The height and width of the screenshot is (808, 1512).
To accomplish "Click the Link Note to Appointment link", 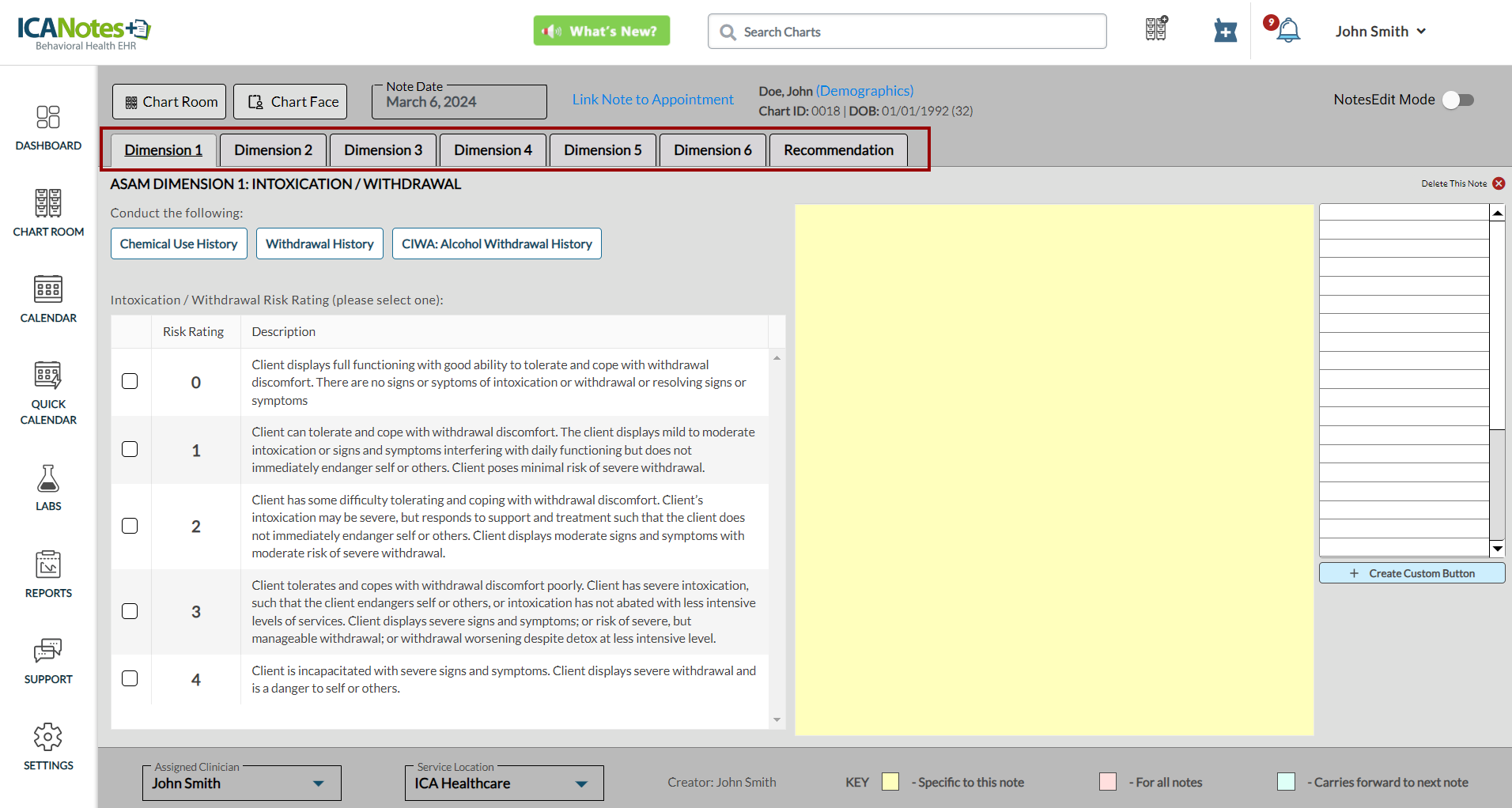I will (x=652, y=100).
